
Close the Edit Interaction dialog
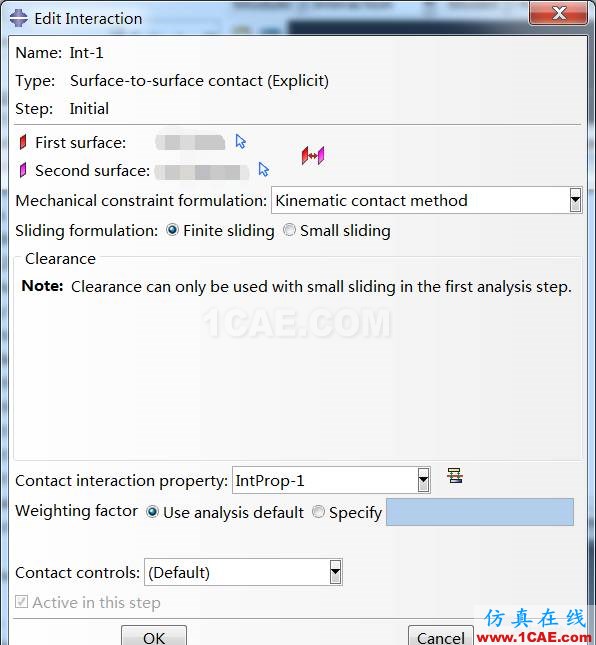tap(558, 14)
